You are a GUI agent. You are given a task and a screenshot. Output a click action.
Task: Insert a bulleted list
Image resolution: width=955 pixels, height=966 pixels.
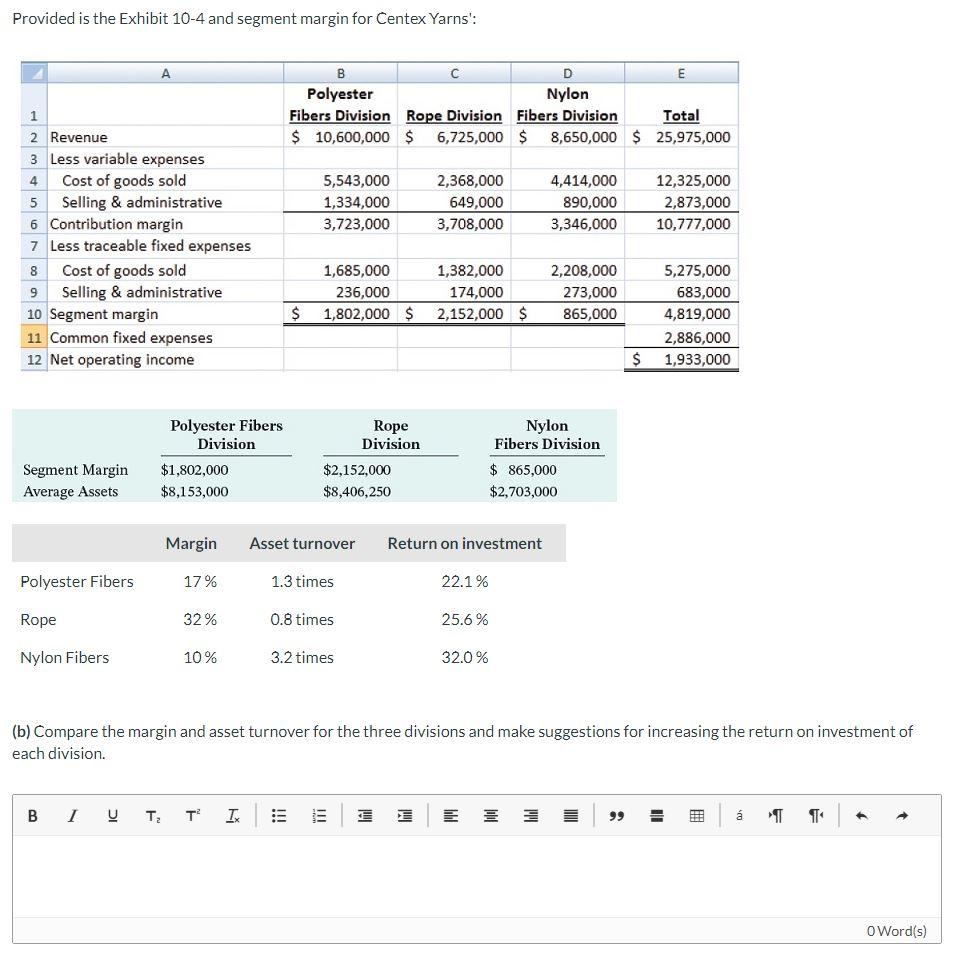(279, 815)
